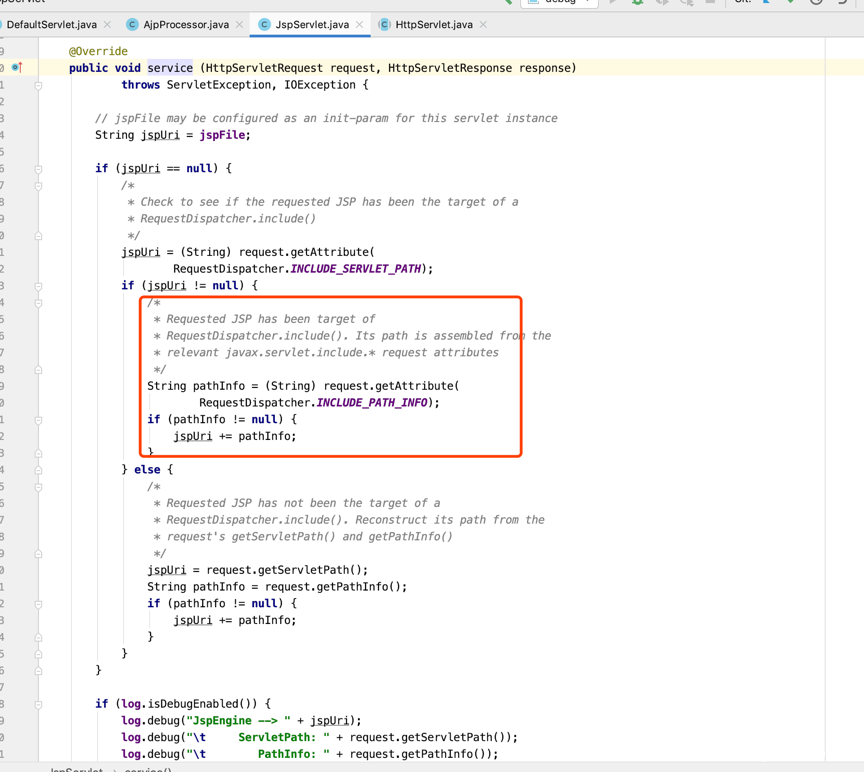The image size is (864, 772).
Task: Click IOException in the throws clause
Action: (x=320, y=85)
